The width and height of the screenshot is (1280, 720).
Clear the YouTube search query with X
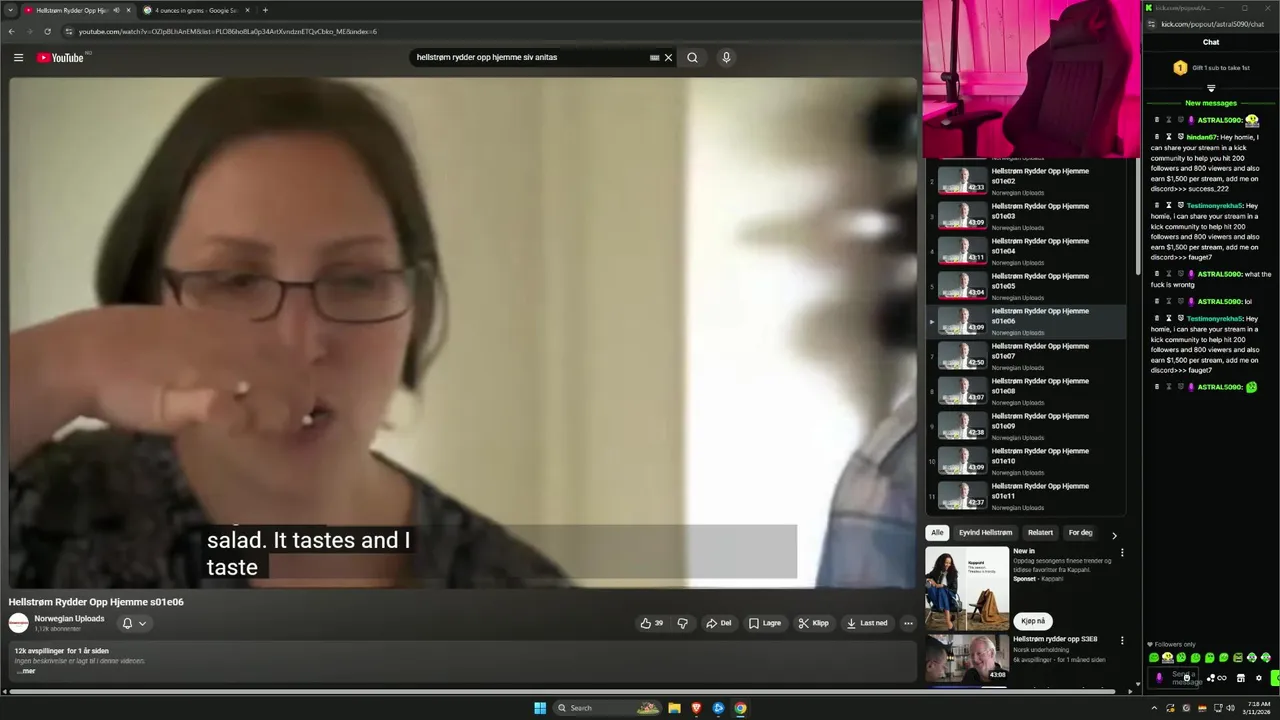(x=668, y=58)
